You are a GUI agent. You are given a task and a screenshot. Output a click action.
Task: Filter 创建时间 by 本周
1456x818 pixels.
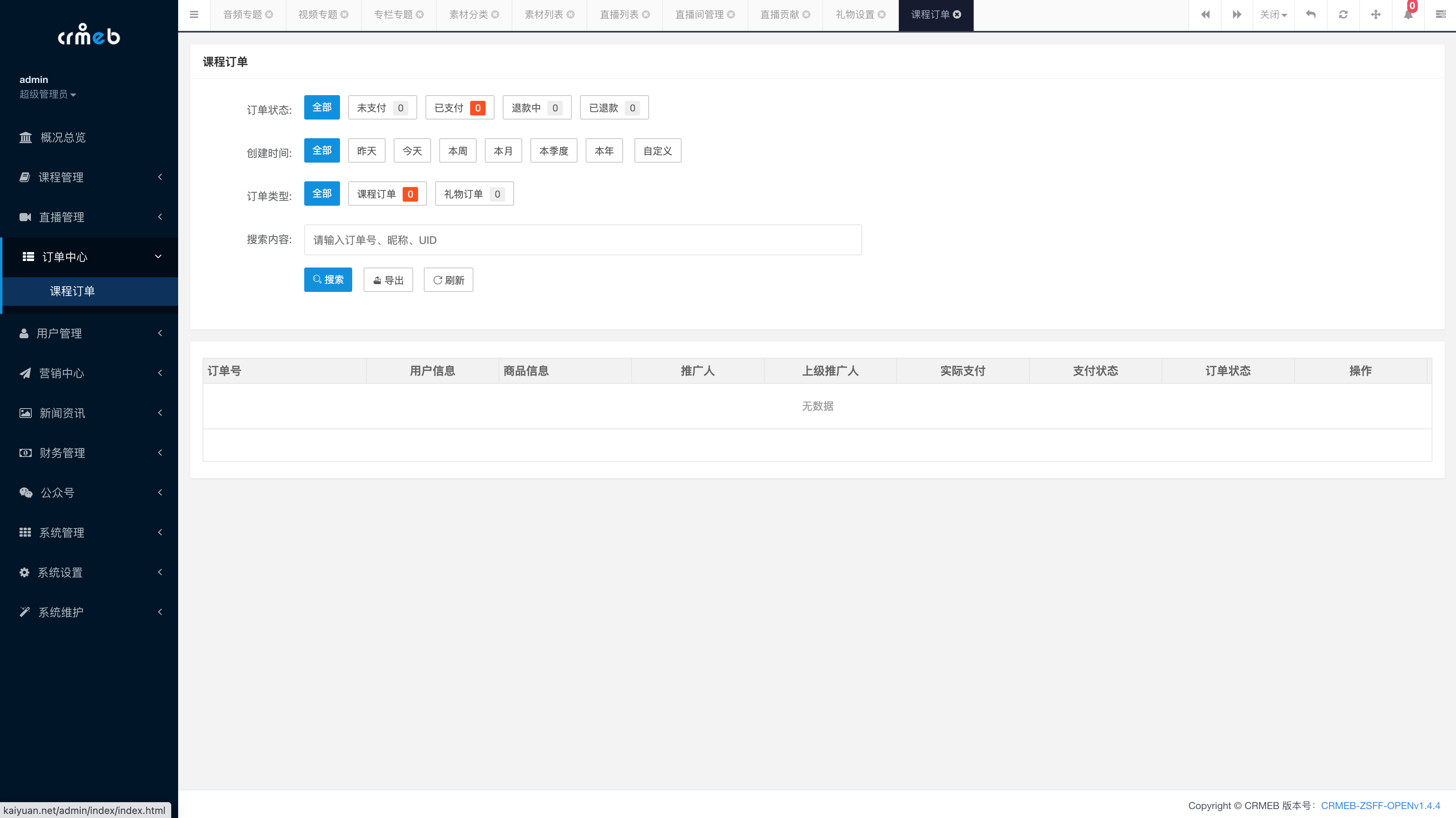[458, 150]
